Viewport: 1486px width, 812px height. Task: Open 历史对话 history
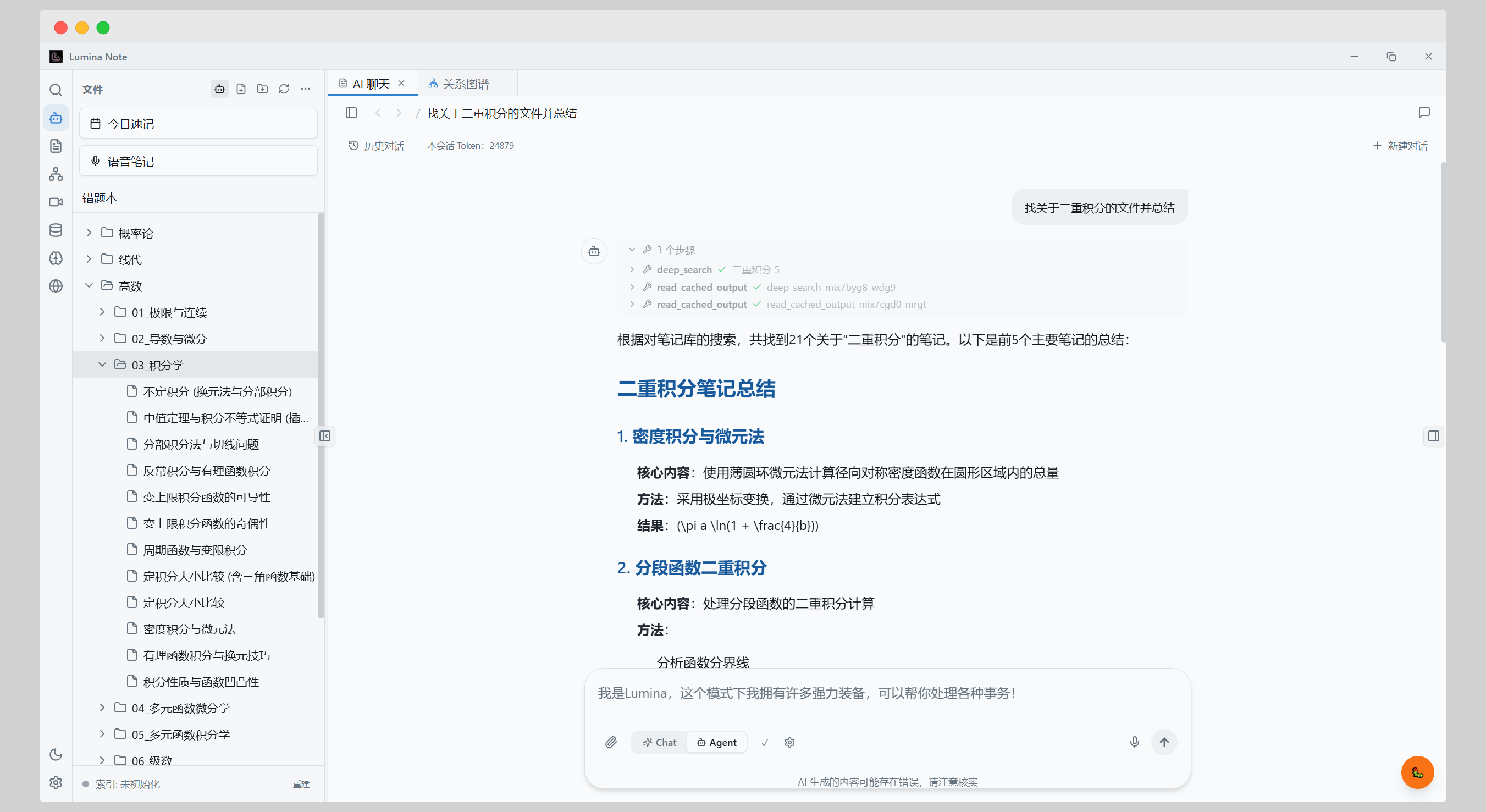point(376,146)
